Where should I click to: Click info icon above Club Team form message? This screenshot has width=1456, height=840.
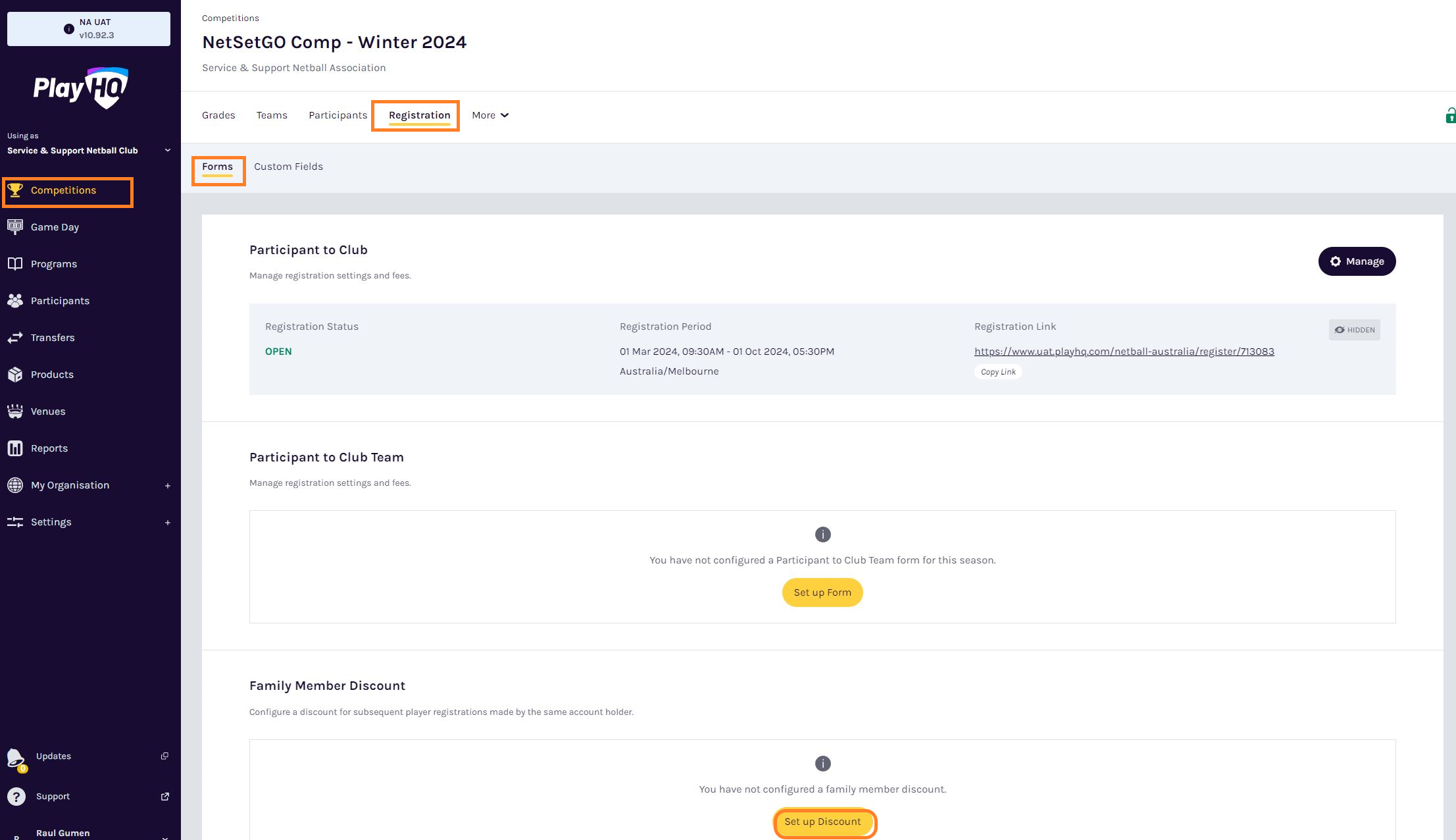822,535
